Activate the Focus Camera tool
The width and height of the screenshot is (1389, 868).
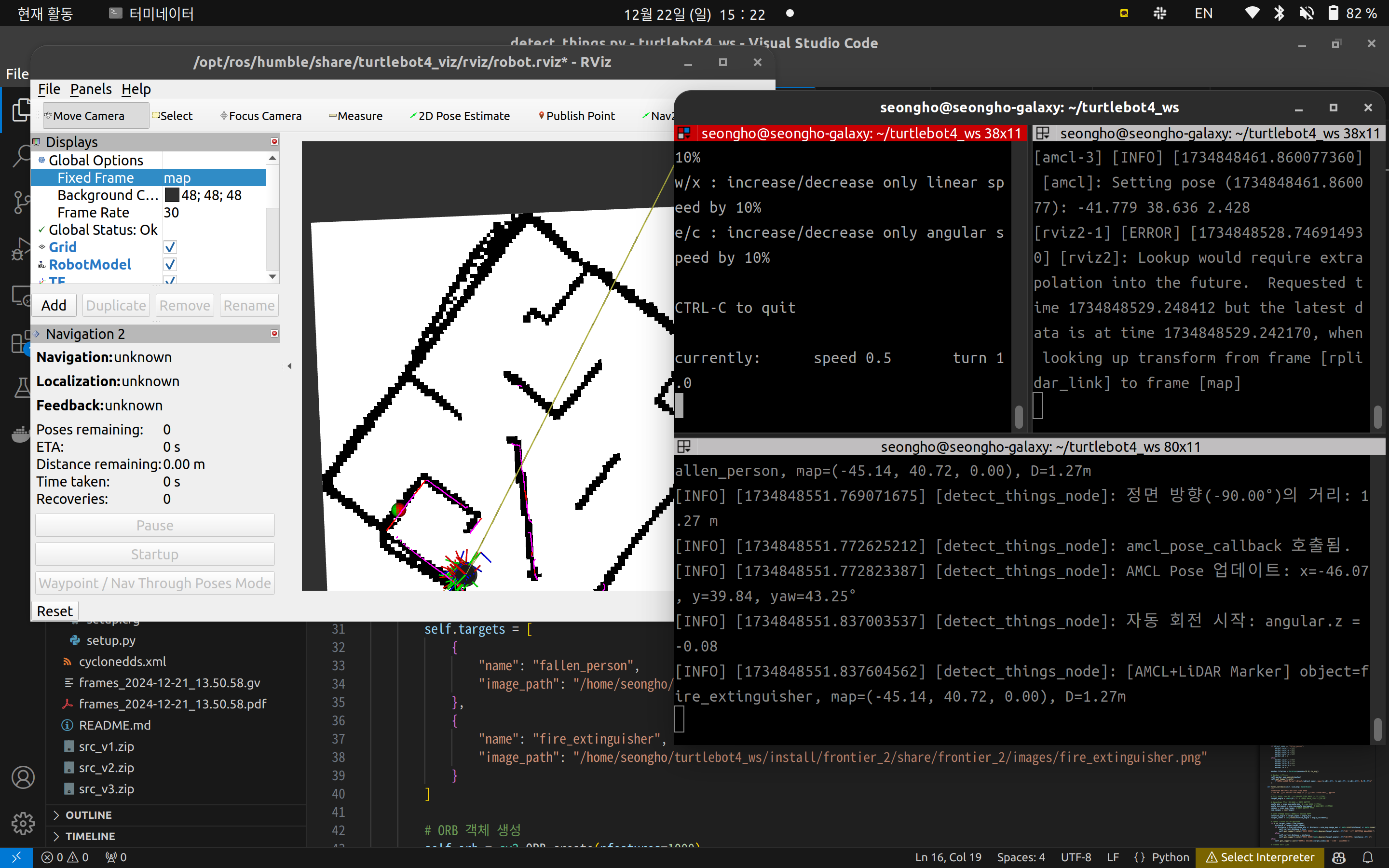pos(260,116)
